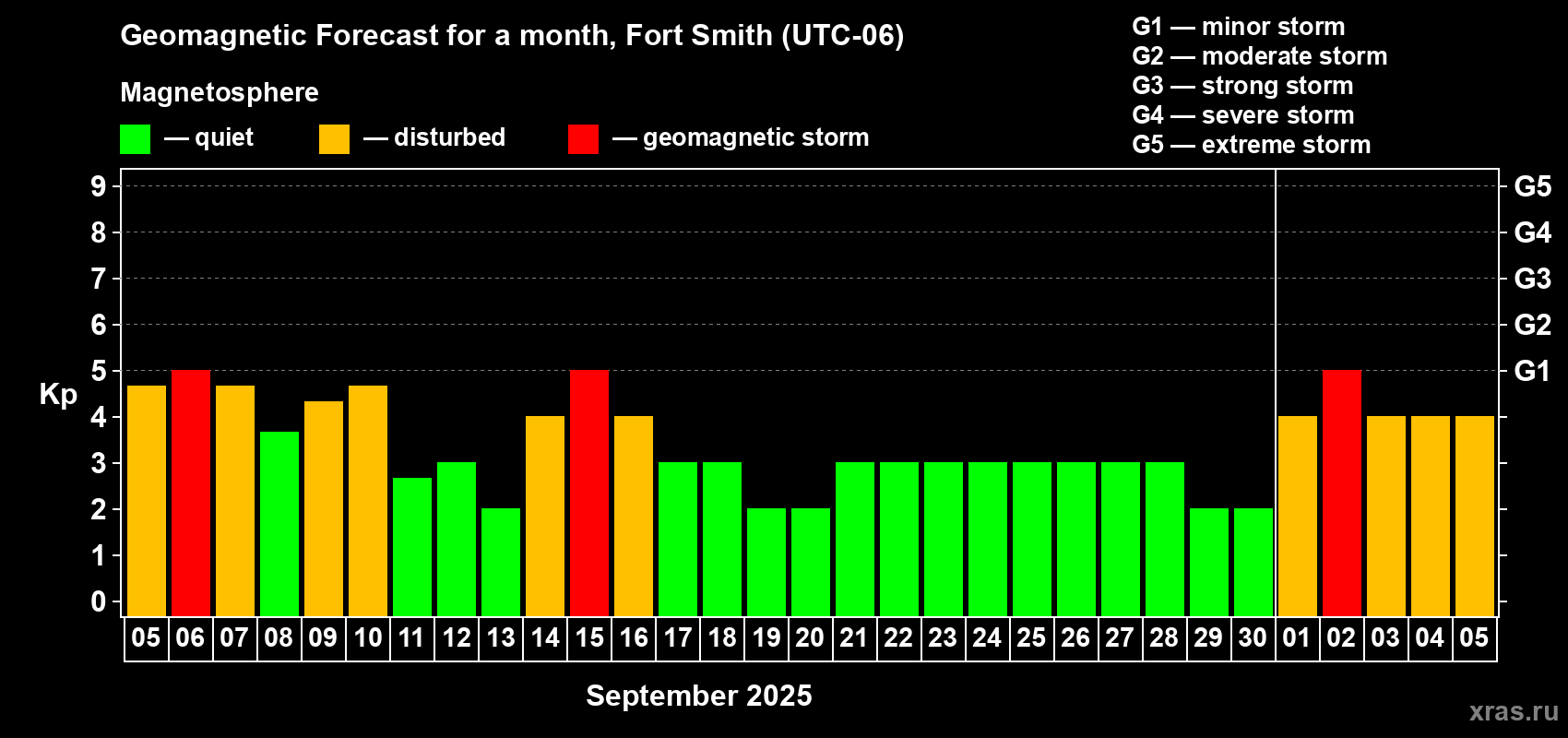The height and width of the screenshot is (738, 1568).
Task: Click the '— geomagnetic storm' legend label
Action: pyautogui.click(x=741, y=138)
